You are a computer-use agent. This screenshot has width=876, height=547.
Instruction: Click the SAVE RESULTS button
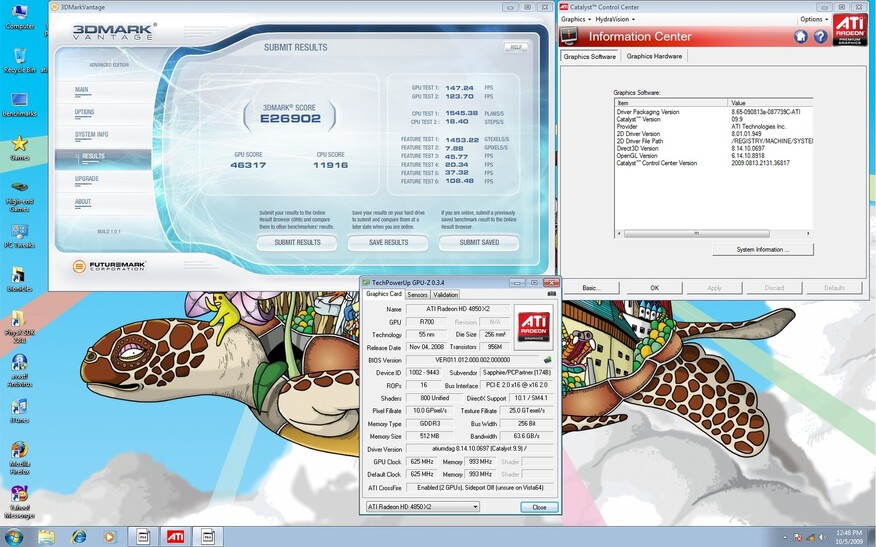388,242
